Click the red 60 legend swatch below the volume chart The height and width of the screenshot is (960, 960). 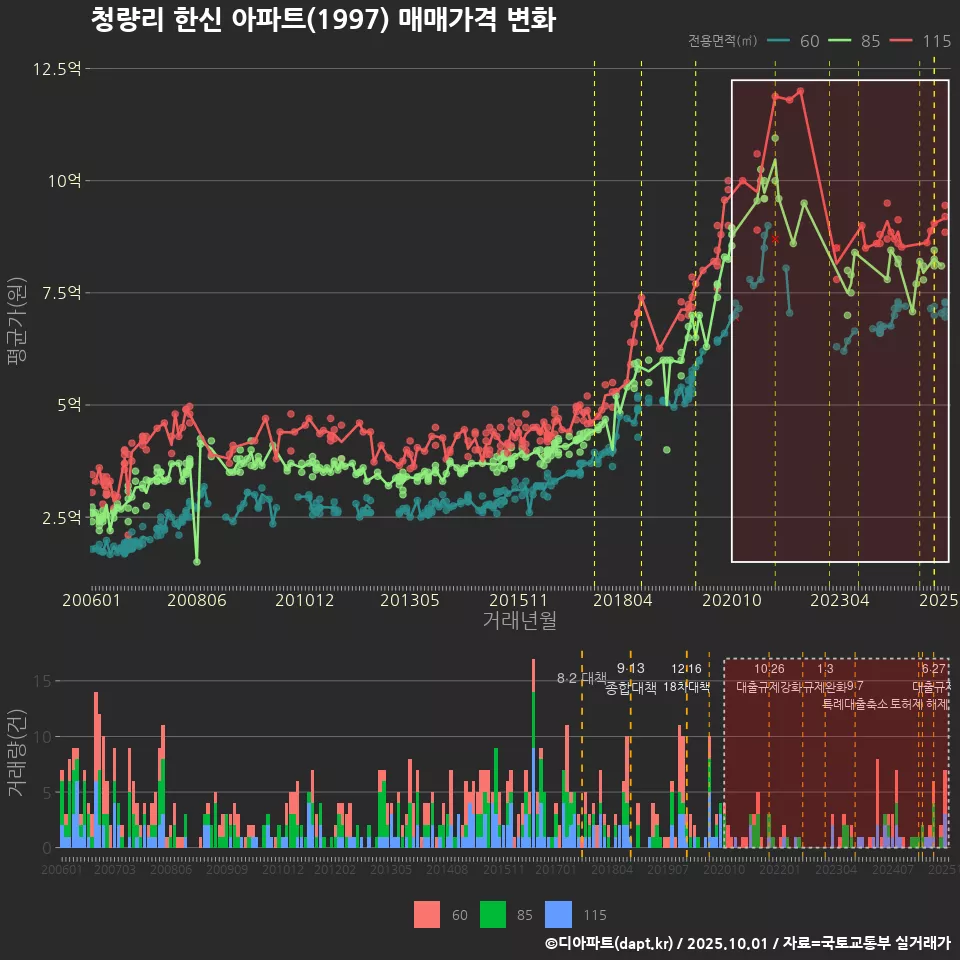click(427, 914)
